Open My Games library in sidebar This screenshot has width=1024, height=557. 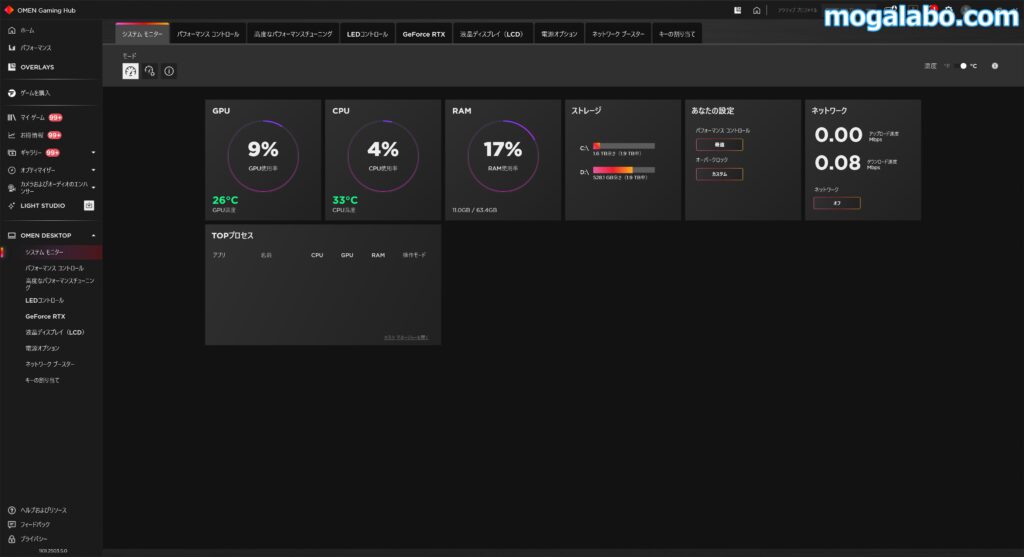tap(35, 118)
